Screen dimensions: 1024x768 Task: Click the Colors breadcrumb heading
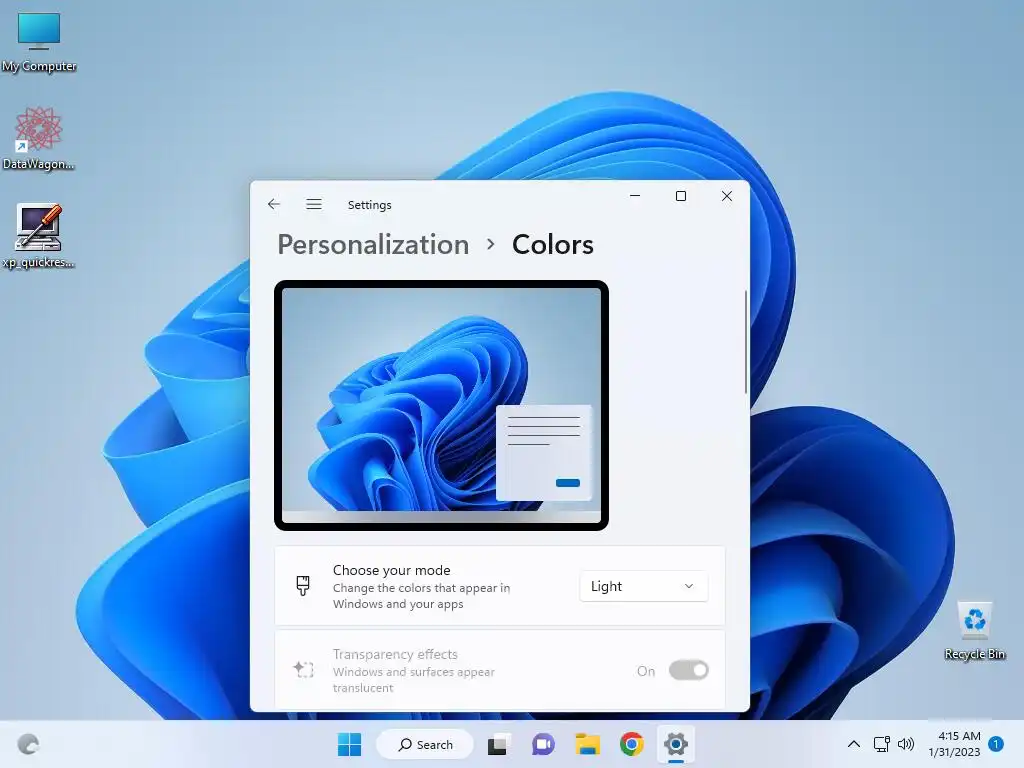pyautogui.click(x=552, y=244)
